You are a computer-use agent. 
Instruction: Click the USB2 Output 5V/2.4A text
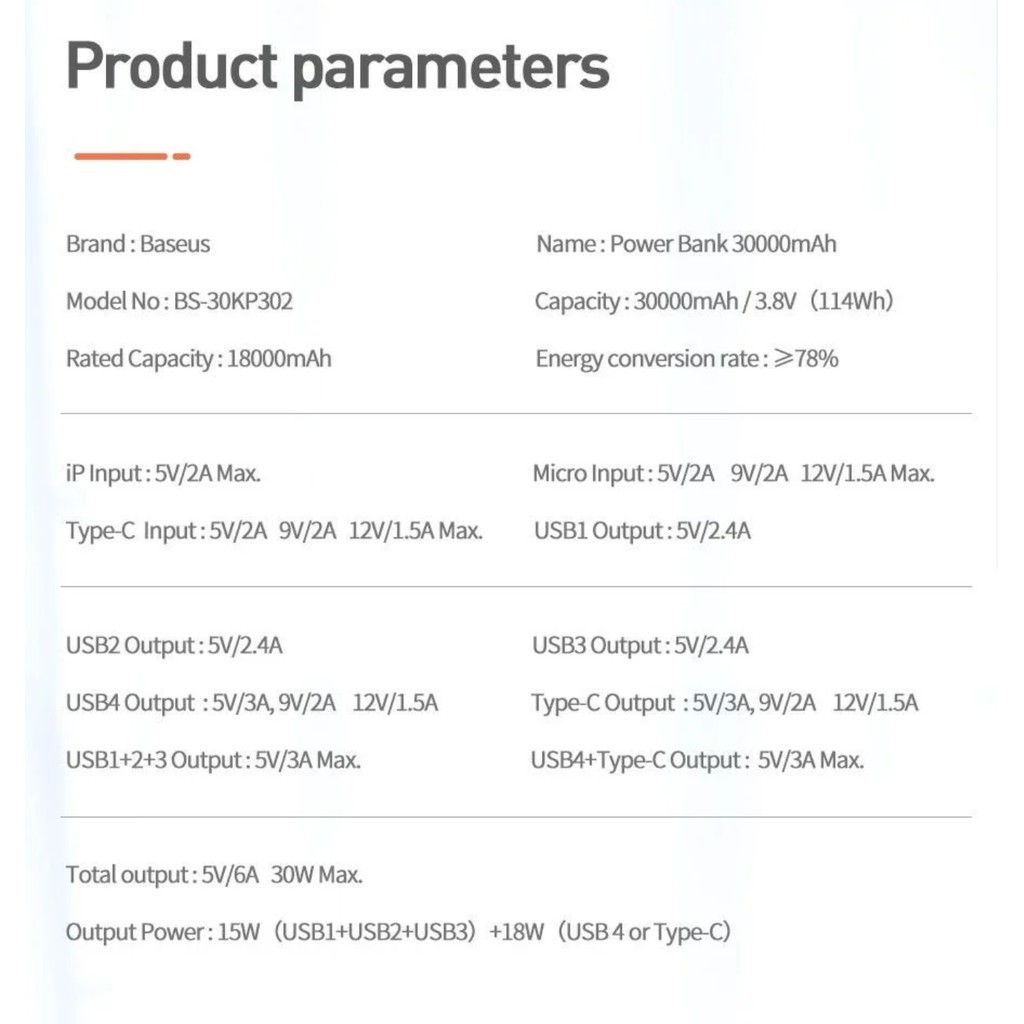[174, 646]
